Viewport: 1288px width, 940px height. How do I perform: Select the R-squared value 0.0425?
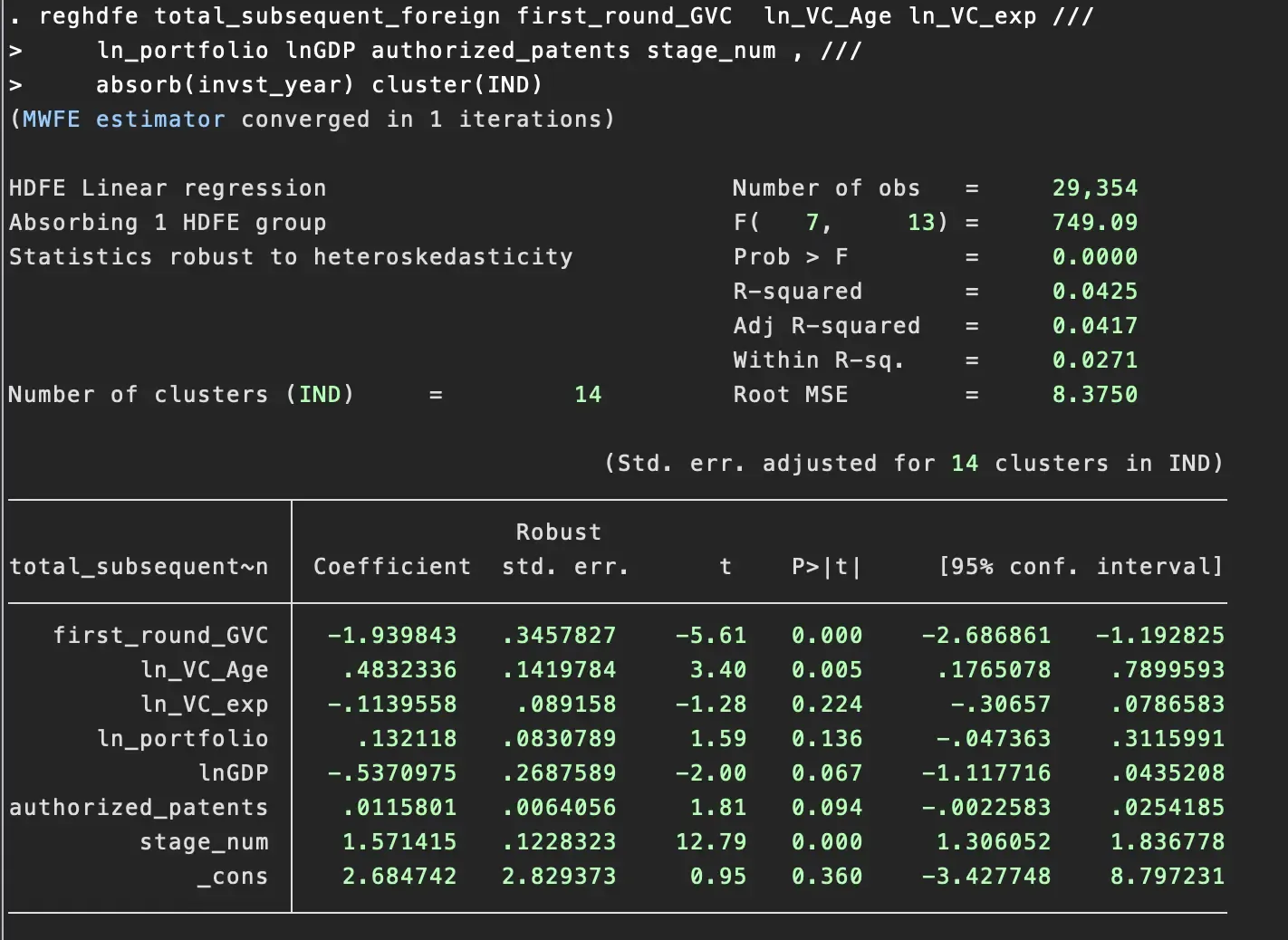(1094, 292)
